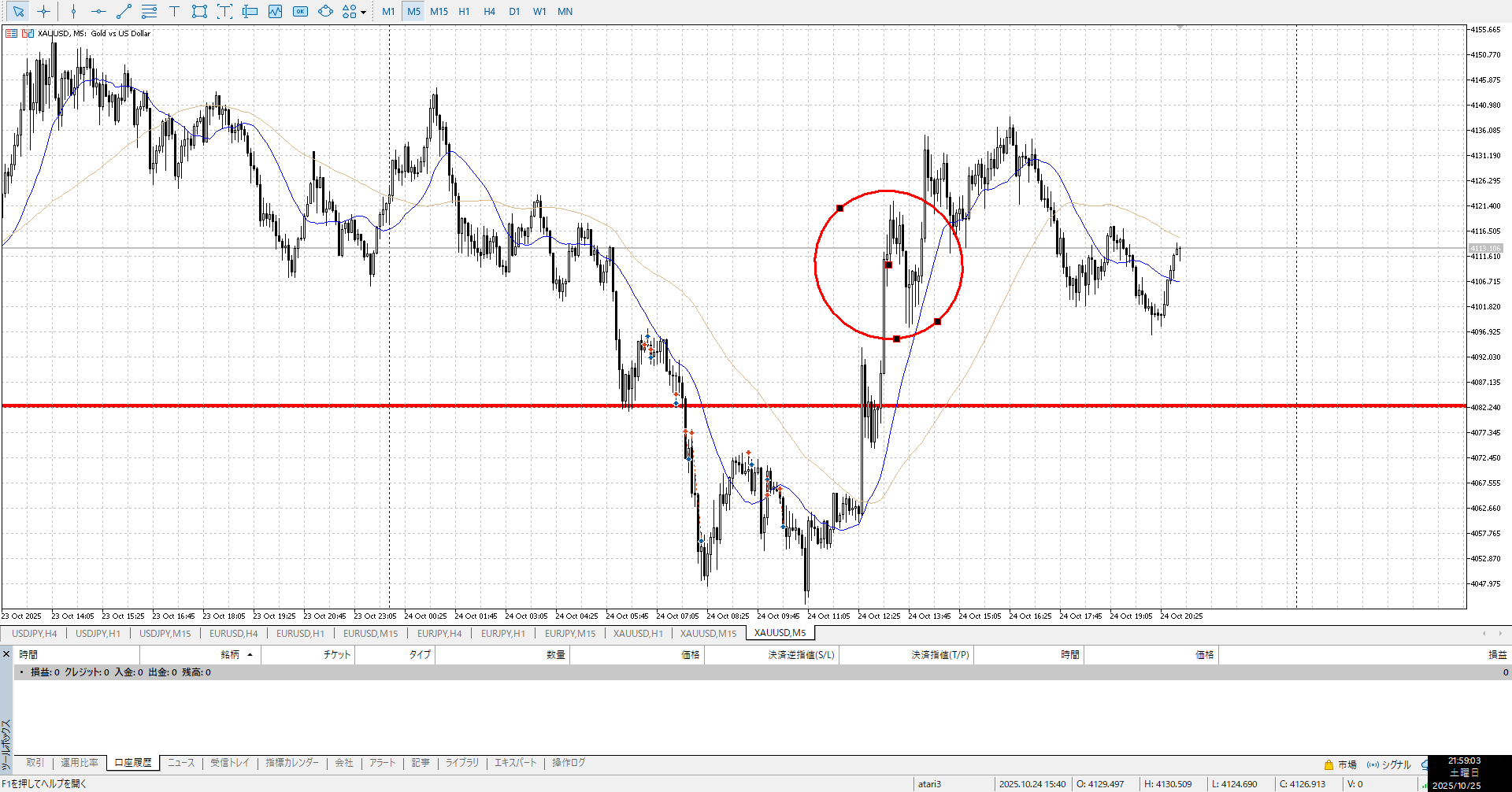Click the red horizontal line on chart
The image size is (1512, 792).
472,405
